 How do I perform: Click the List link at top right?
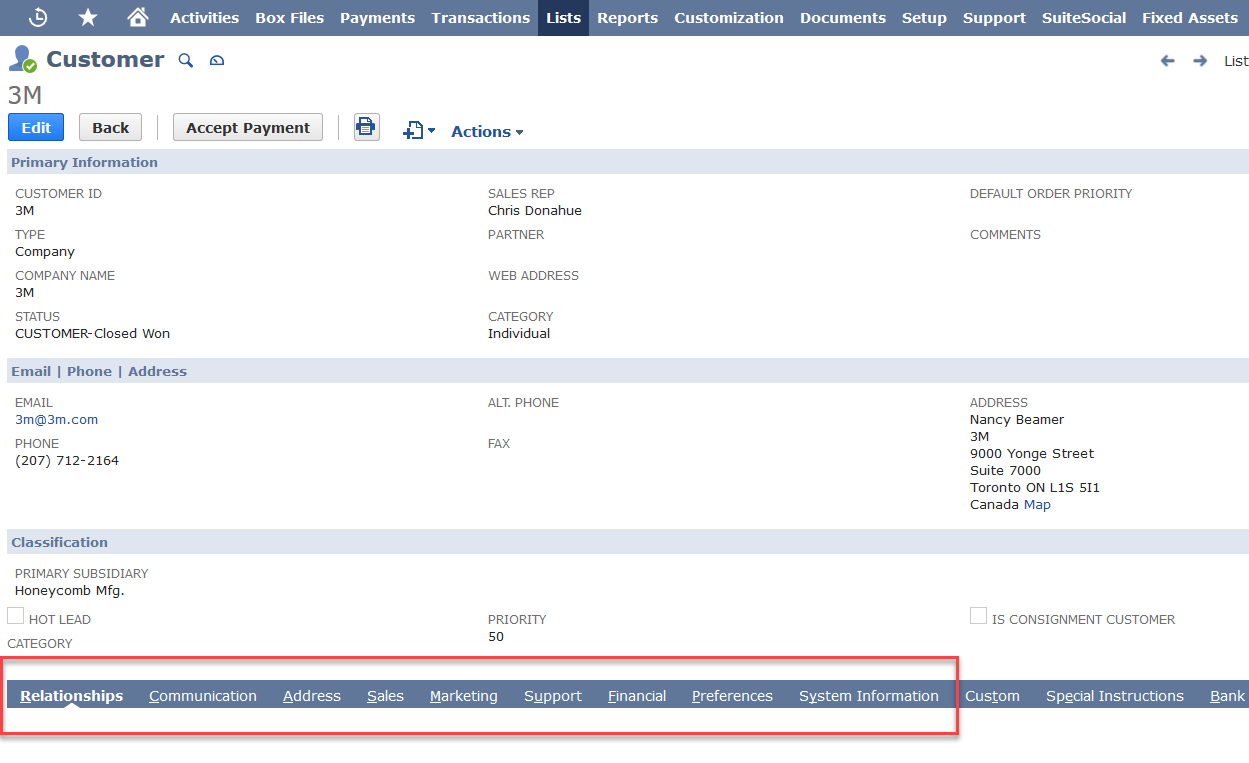click(x=1236, y=61)
